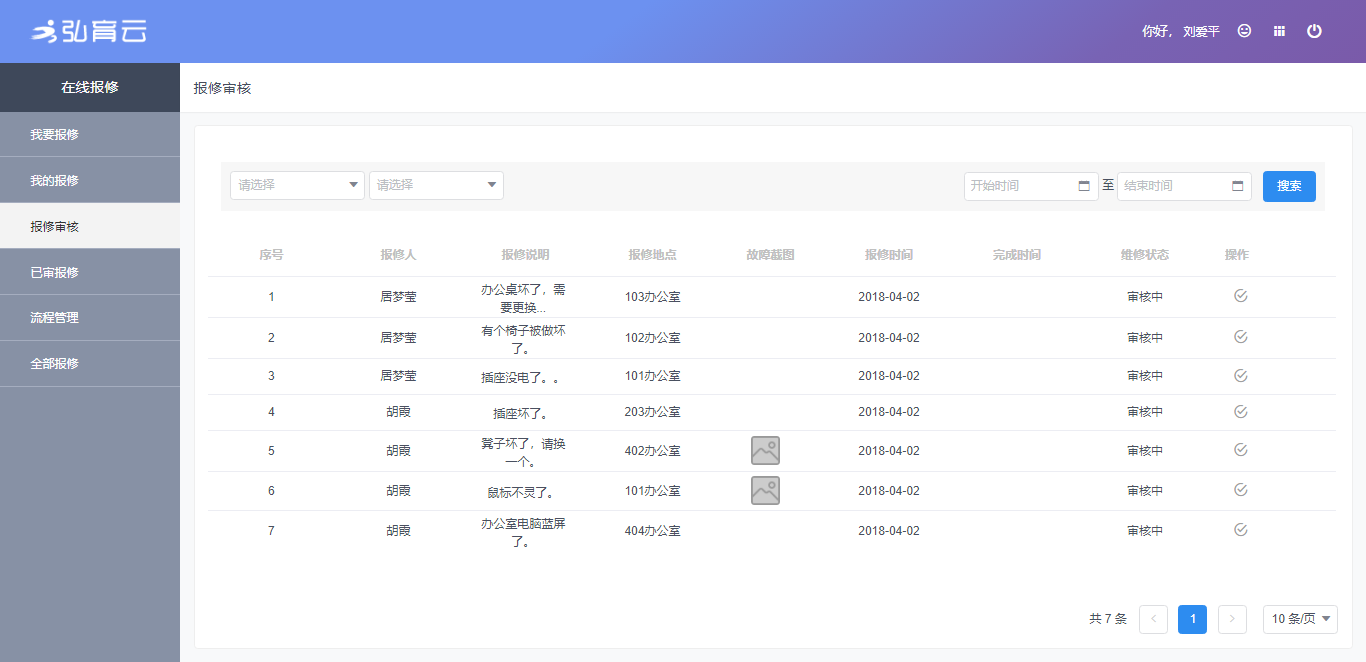The image size is (1366, 662).
Task: Expand the first 请选择 dropdown
Action: [297, 185]
